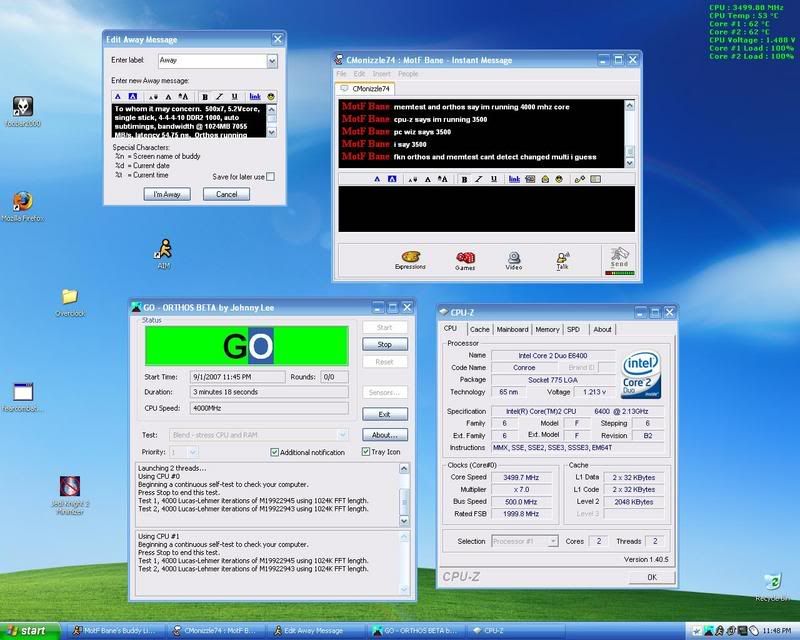Shrink font size in Edit Away Message toolbar
The height and width of the screenshot is (640, 800).
coord(153,96)
